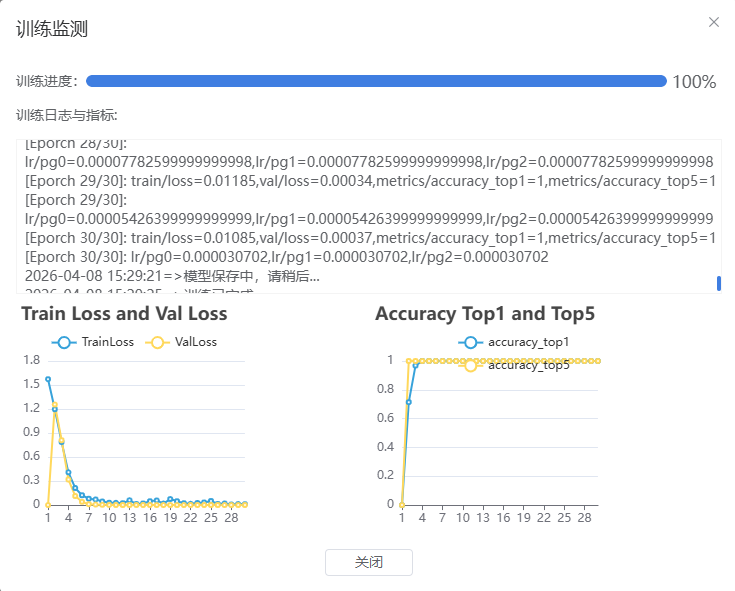
Task: Click the accuracy_top1 zero point at epoch 1
Action: 401,504
